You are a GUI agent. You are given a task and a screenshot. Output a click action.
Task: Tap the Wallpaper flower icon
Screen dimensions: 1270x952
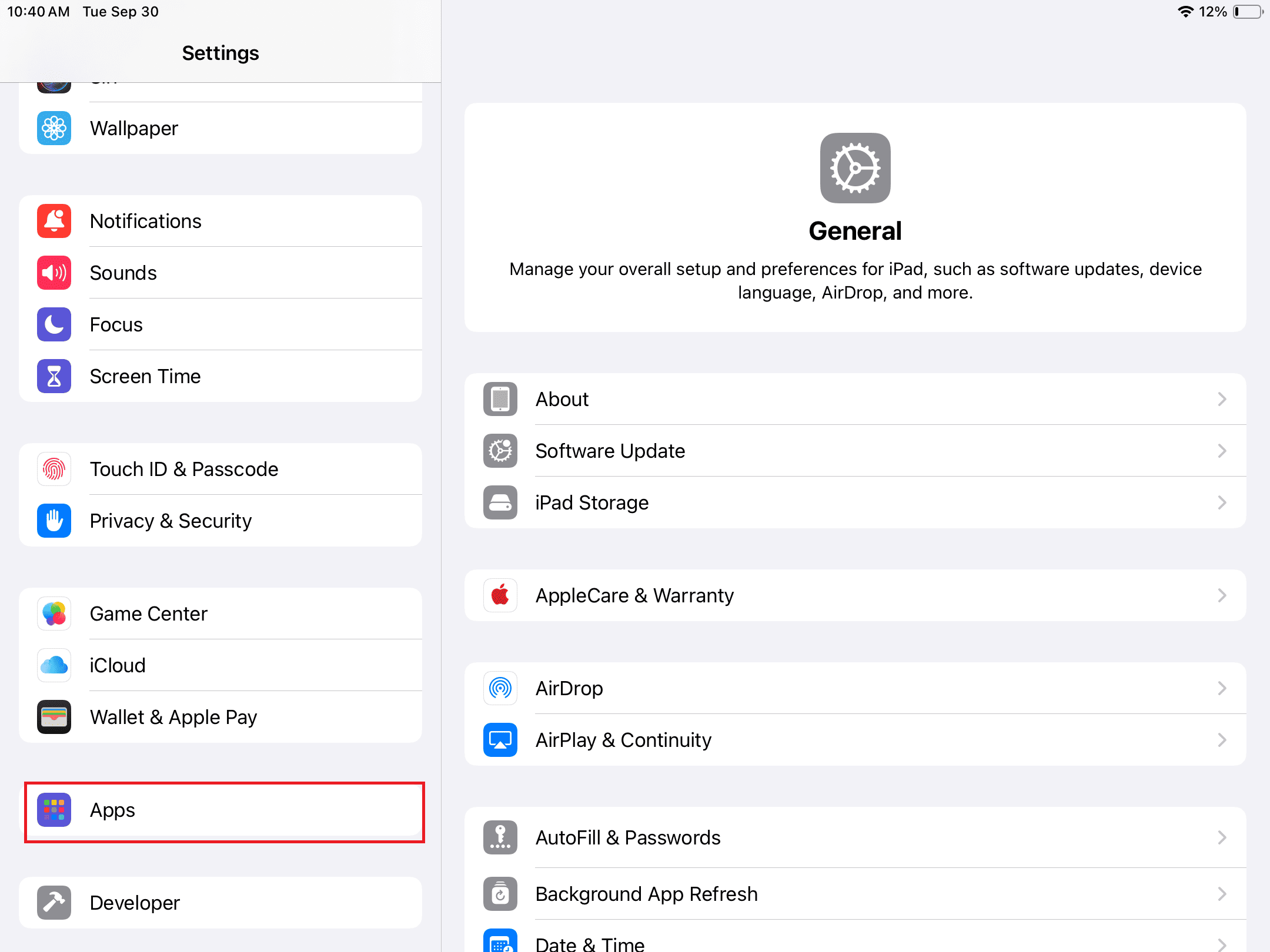[x=54, y=128]
